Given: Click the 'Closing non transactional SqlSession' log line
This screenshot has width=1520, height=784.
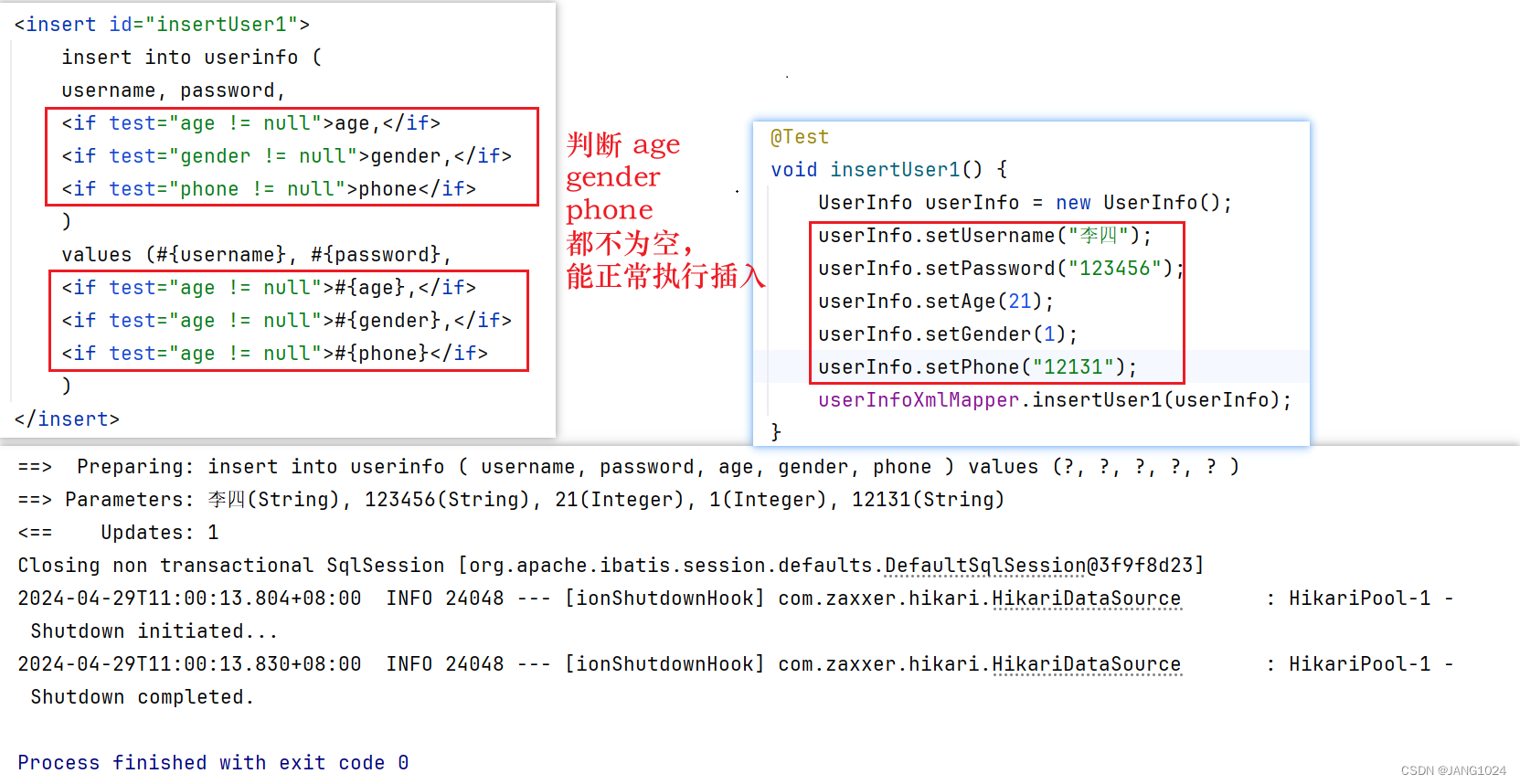Looking at the screenshot, I should (611, 566).
